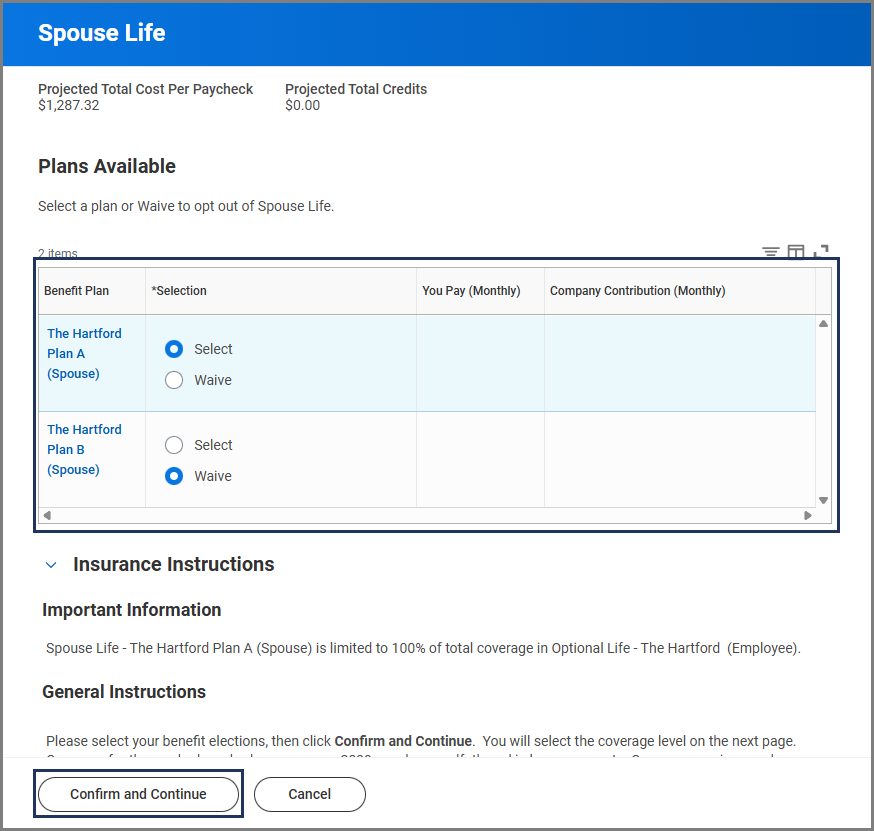Image resolution: width=874 pixels, height=831 pixels.
Task: Open The Hartford Plan B (Spouse) link
Action: point(84,449)
